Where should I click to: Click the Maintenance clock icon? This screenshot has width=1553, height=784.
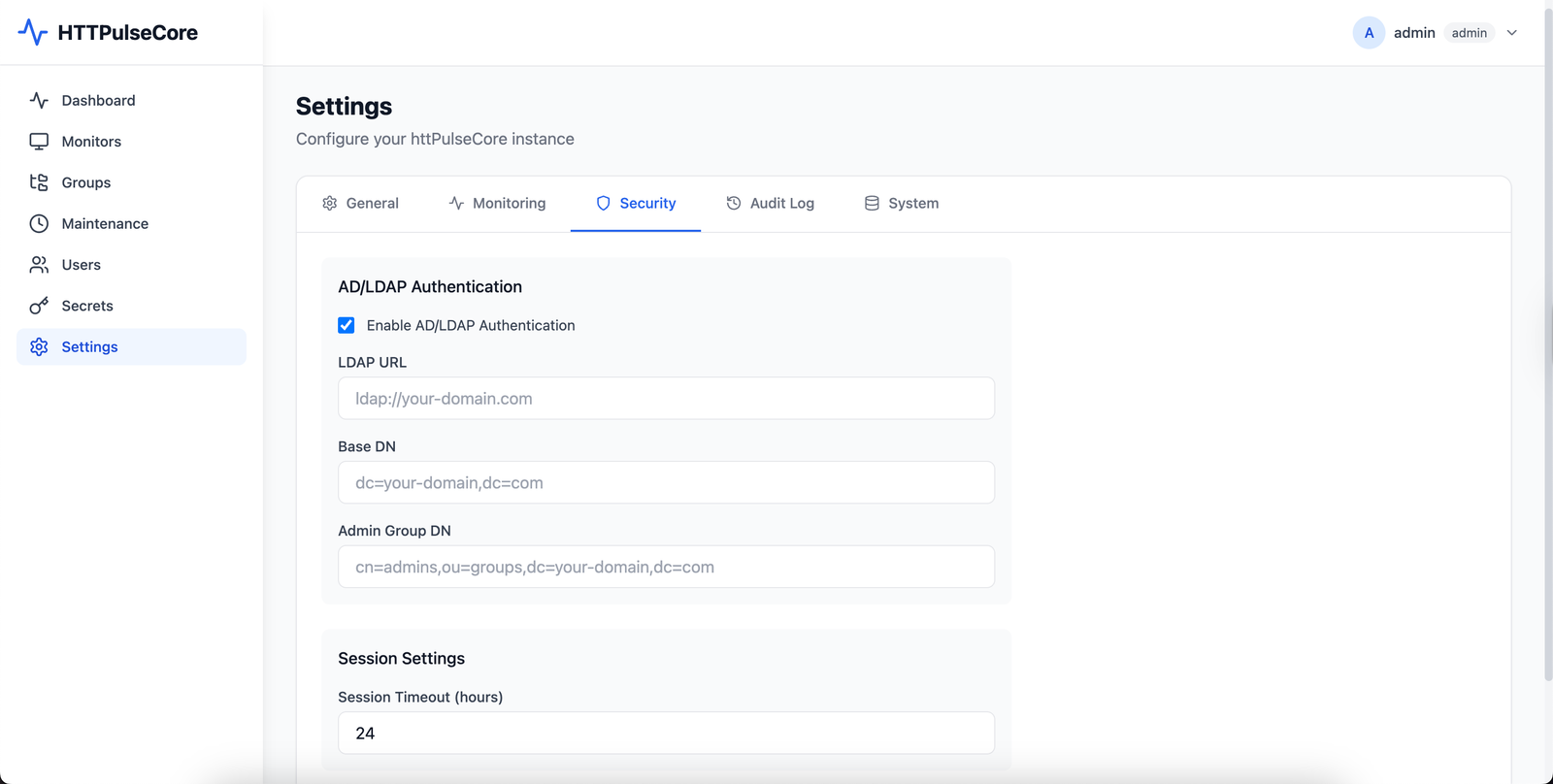[x=39, y=224]
